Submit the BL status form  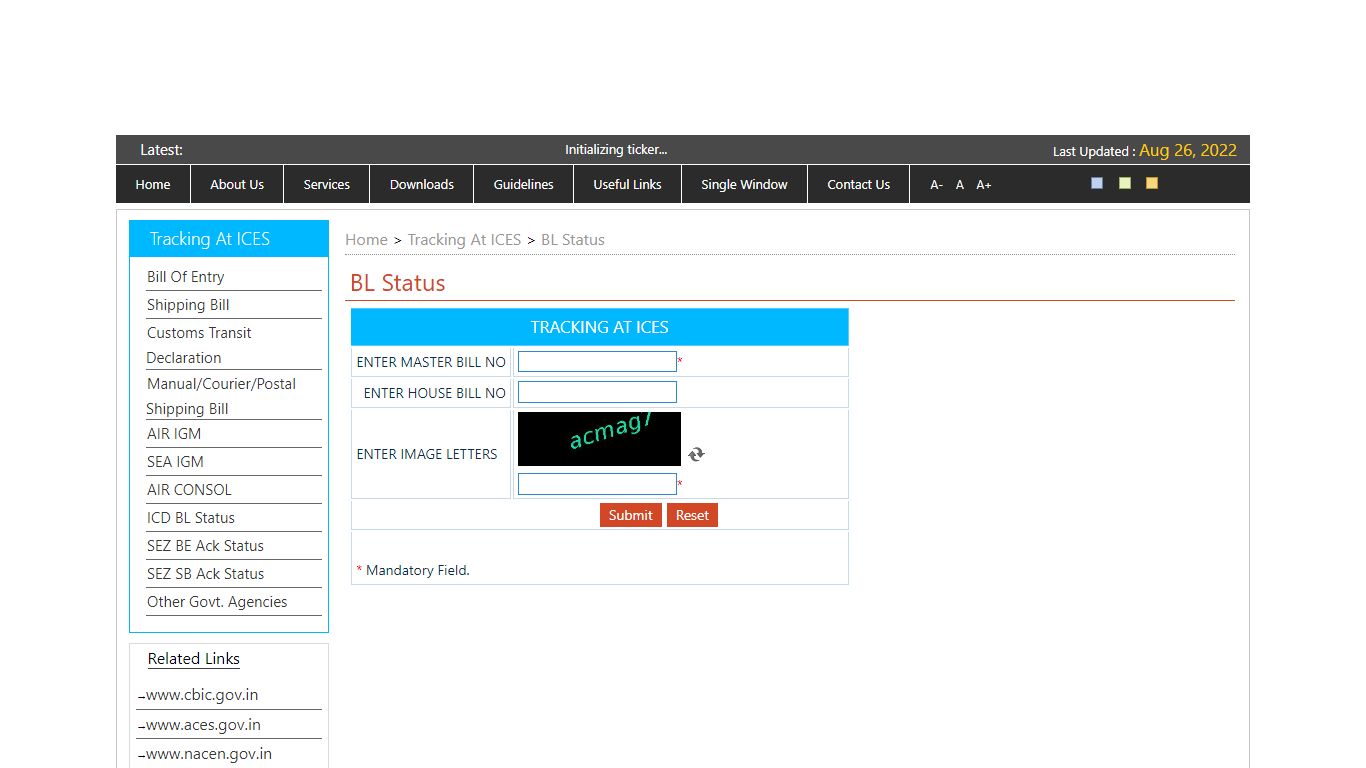630,515
